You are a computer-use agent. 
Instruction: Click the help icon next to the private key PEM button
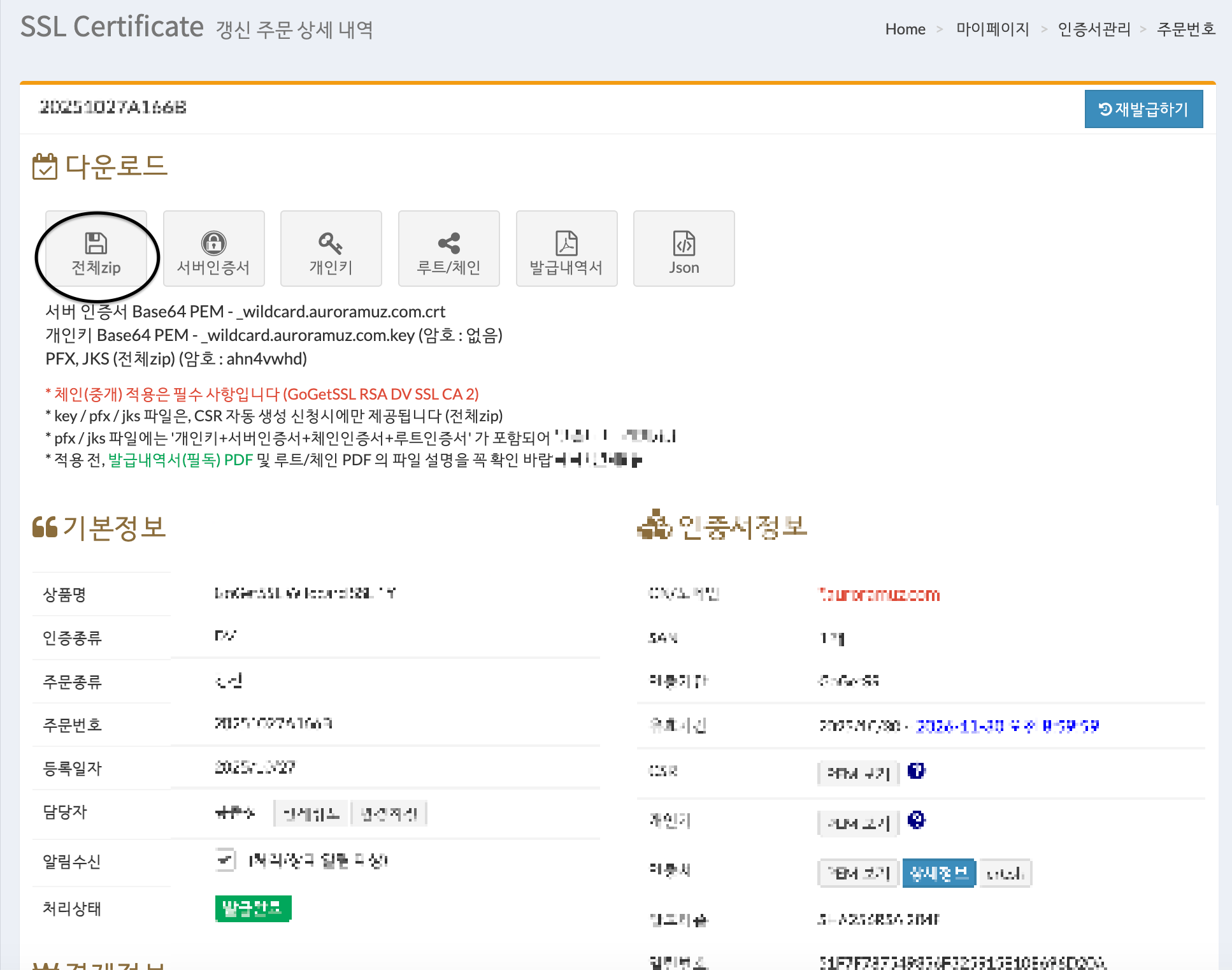click(x=916, y=820)
